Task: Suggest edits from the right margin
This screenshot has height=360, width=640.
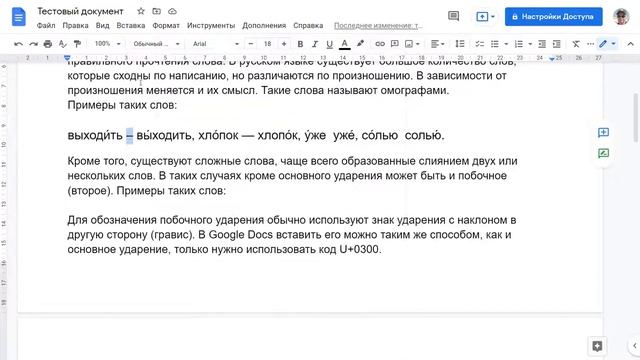Action: tap(603, 153)
